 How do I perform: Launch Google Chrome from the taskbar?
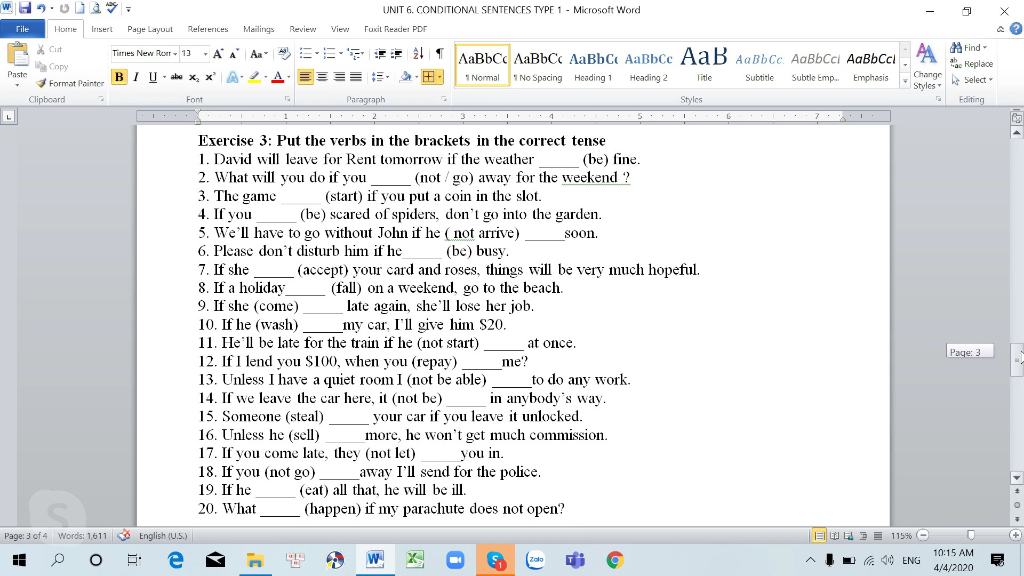point(615,560)
